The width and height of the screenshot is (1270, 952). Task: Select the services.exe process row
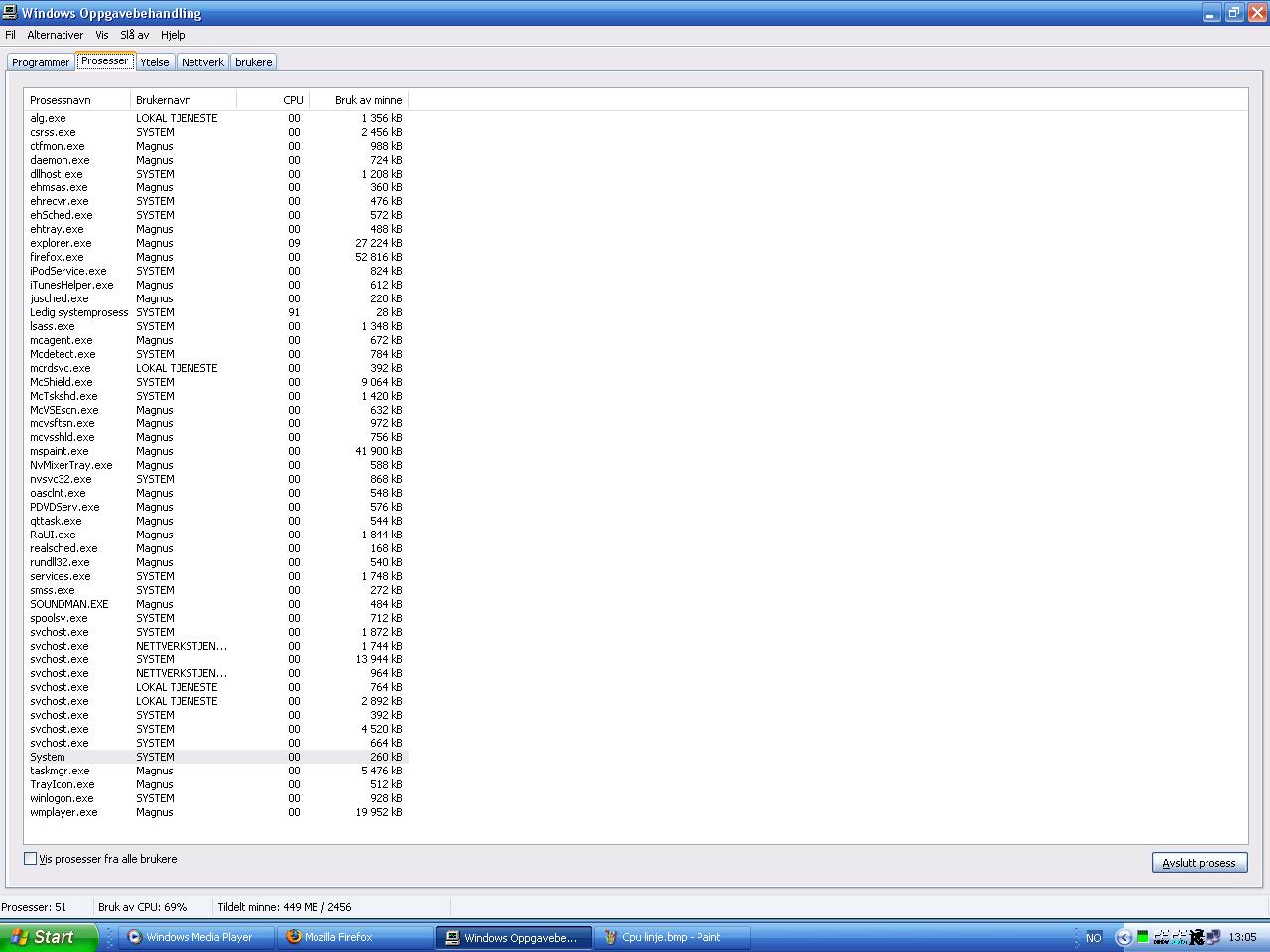(216, 576)
